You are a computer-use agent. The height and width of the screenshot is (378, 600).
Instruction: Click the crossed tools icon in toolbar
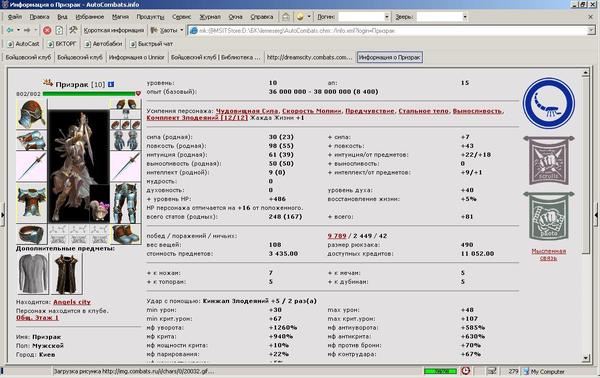click(x=73, y=30)
